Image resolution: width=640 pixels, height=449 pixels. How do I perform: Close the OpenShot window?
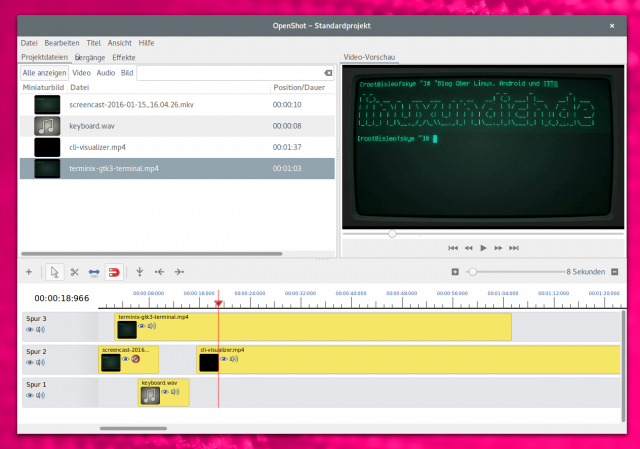pyautogui.click(x=612, y=26)
